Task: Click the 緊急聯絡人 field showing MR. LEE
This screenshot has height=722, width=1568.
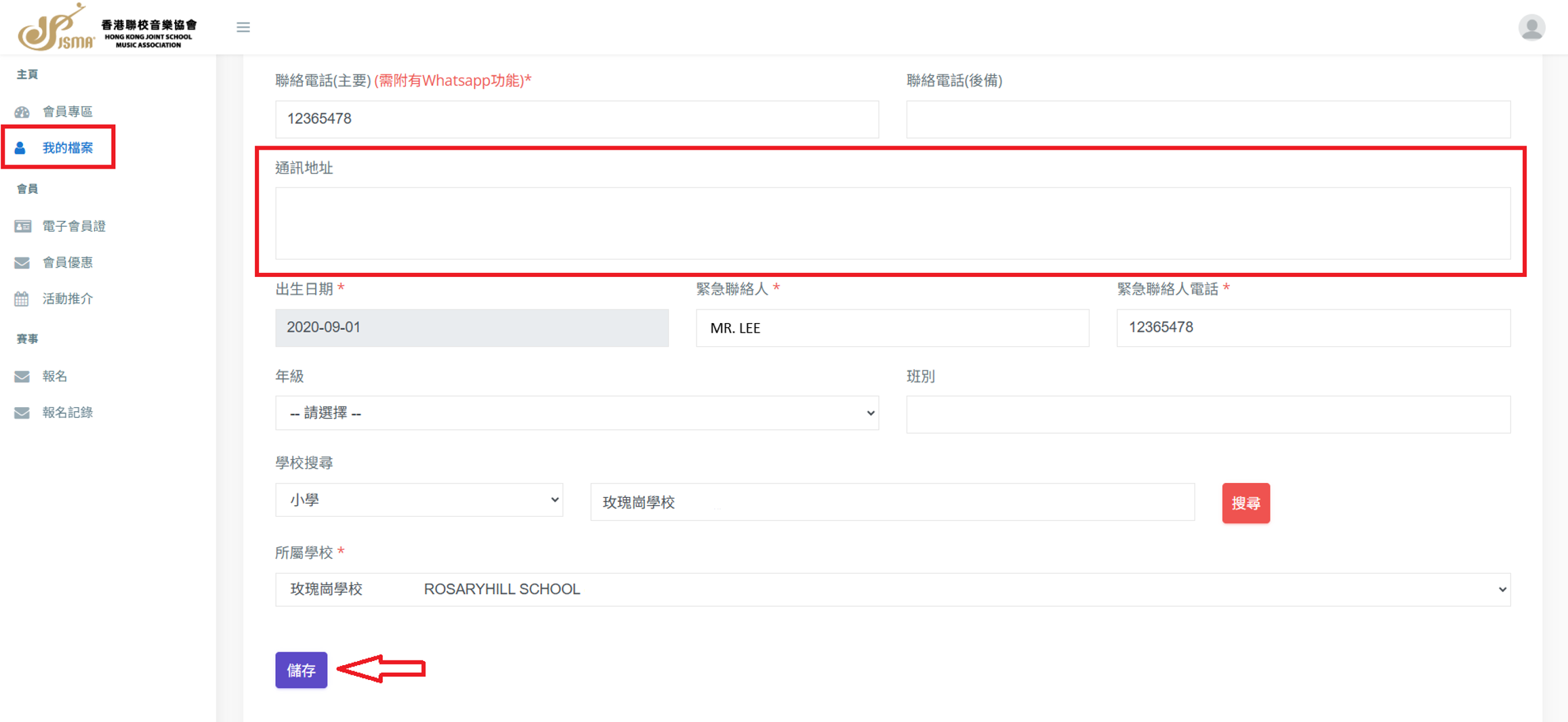Action: 892,328
